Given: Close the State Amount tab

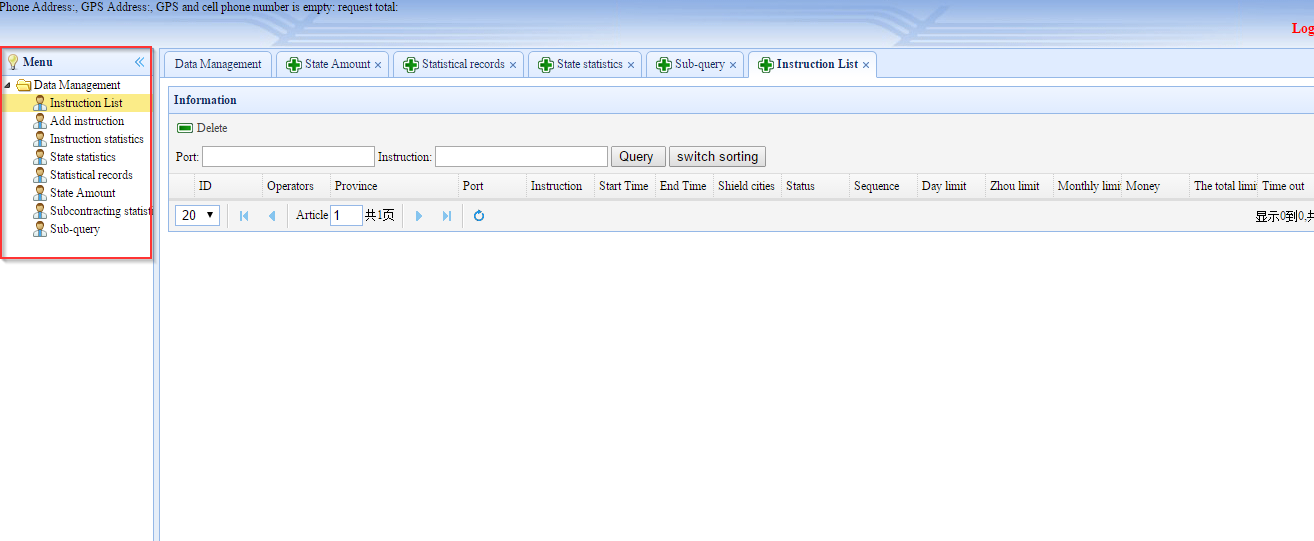Looking at the screenshot, I should 378,65.
